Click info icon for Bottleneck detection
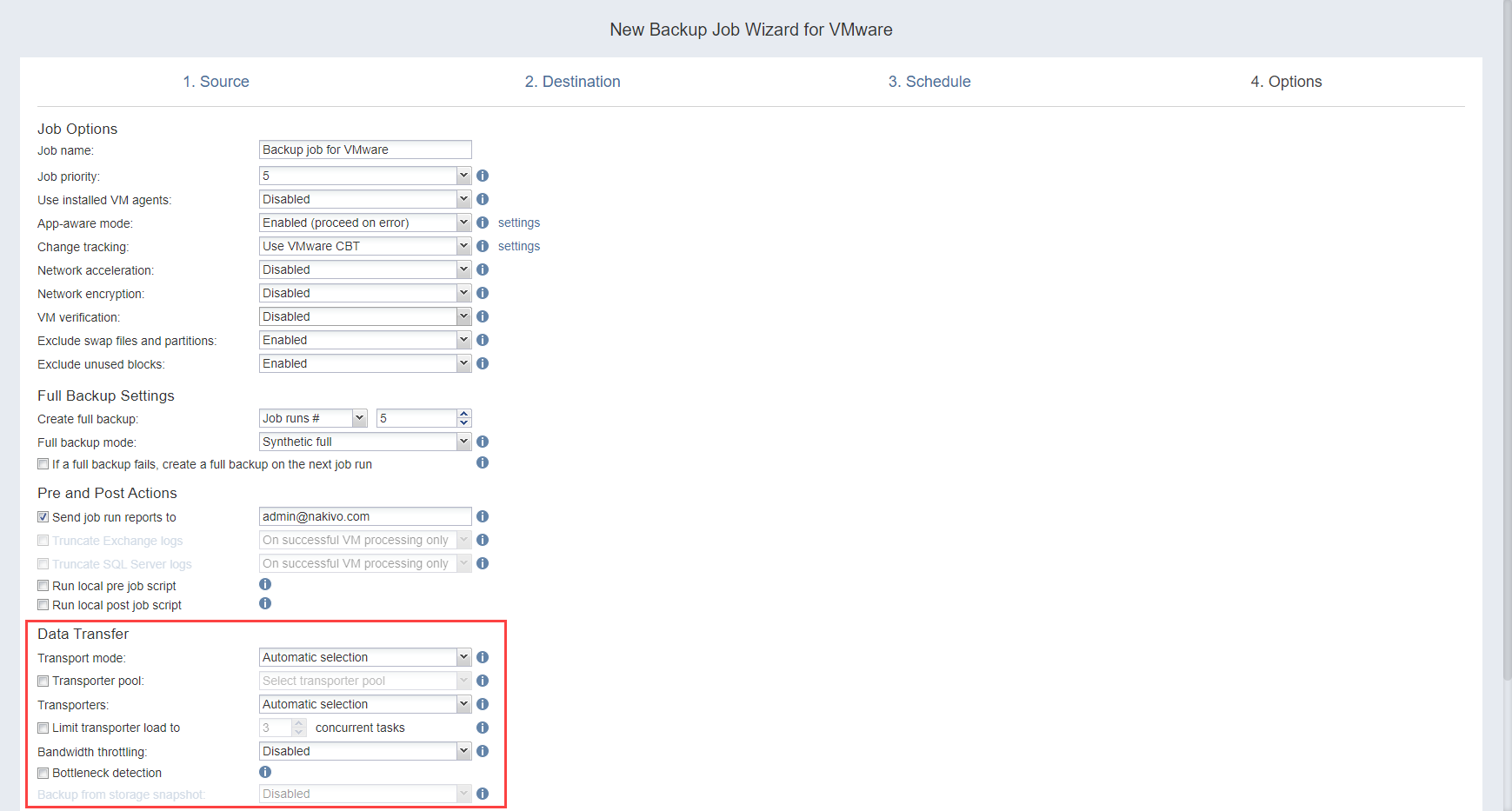This screenshot has width=1512, height=811. pos(265,772)
